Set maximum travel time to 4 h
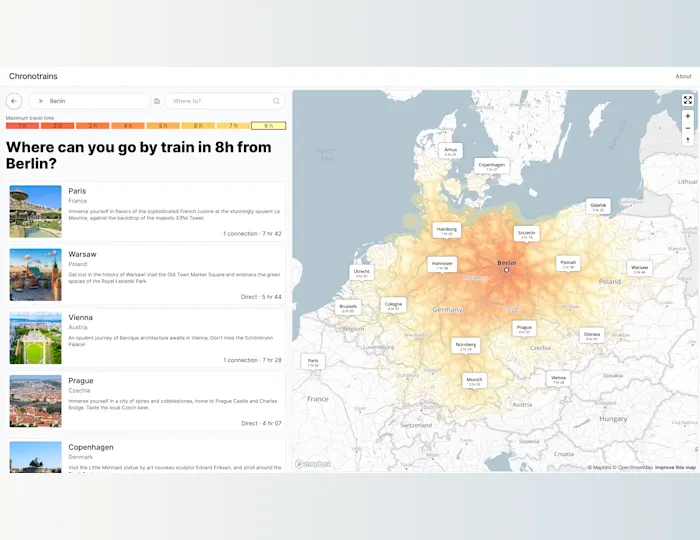Viewport: 700px width, 540px height. click(x=128, y=126)
